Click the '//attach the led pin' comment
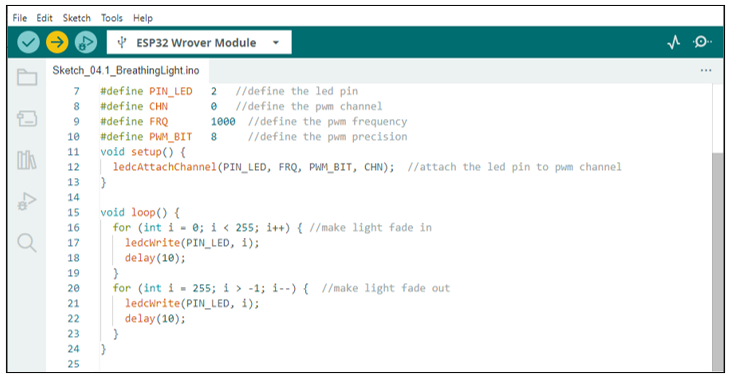Viewport: 731px width, 381px height. [514, 167]
